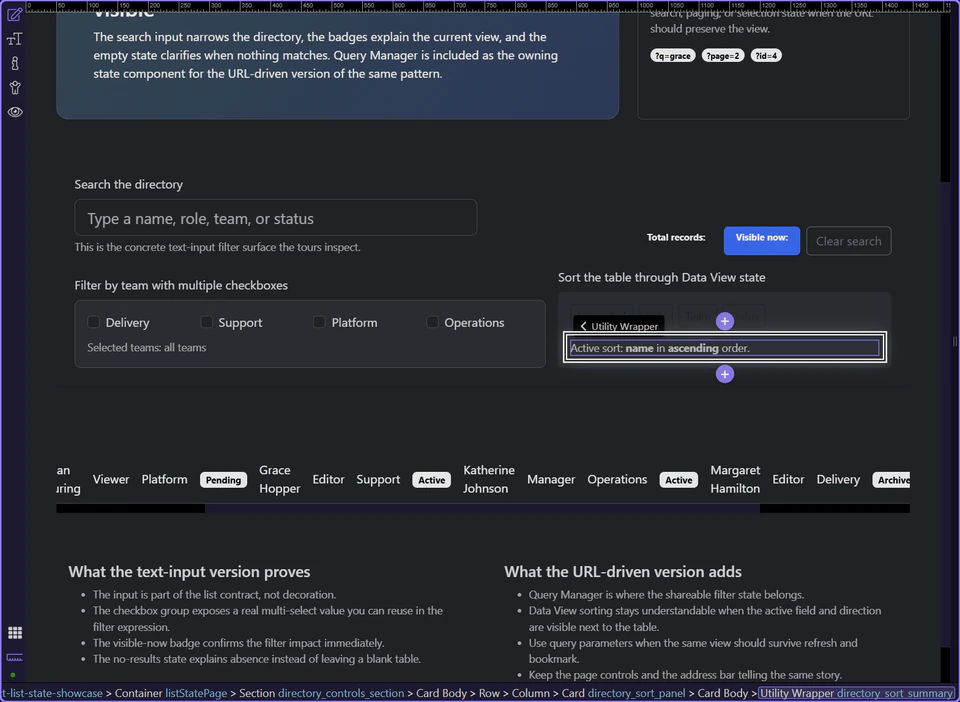This screenshot has width=960, height=702.
Task: Click Katherine Johnson's name cell
Action: pos(489,479)
